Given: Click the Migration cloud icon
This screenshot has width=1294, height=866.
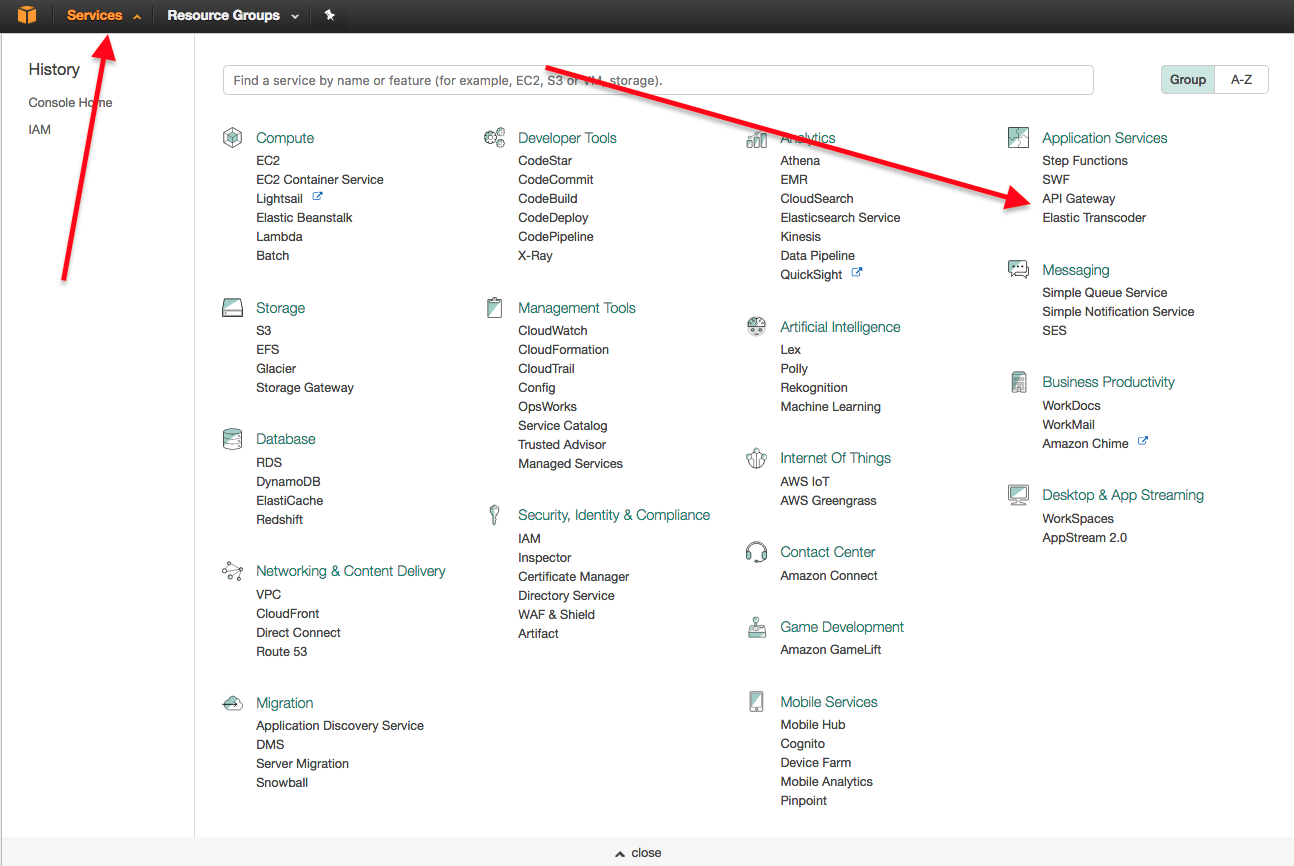Looking at the screenshot, I should pos(232,703).
